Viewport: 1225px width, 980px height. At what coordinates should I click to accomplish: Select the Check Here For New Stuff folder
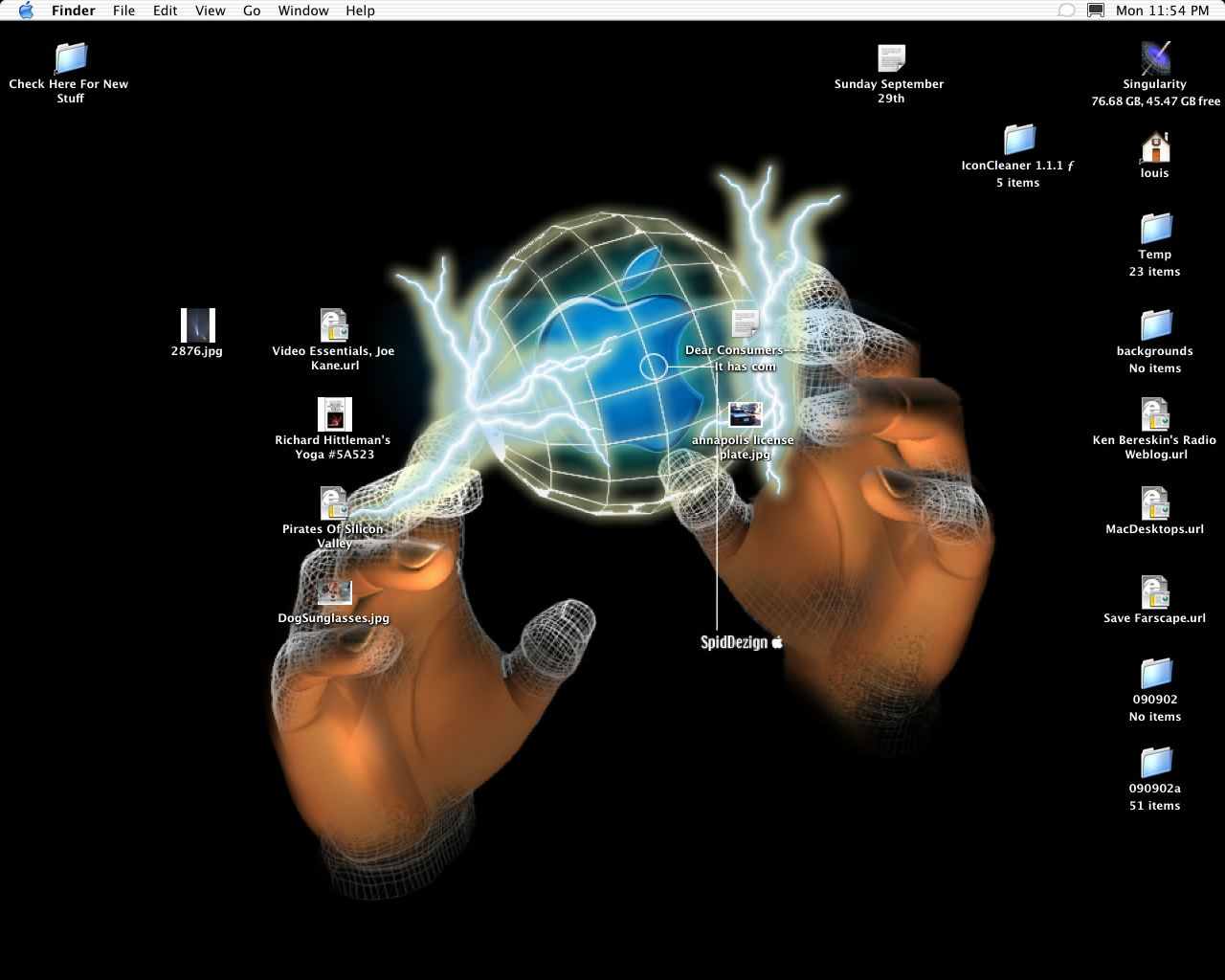(70, 57)
